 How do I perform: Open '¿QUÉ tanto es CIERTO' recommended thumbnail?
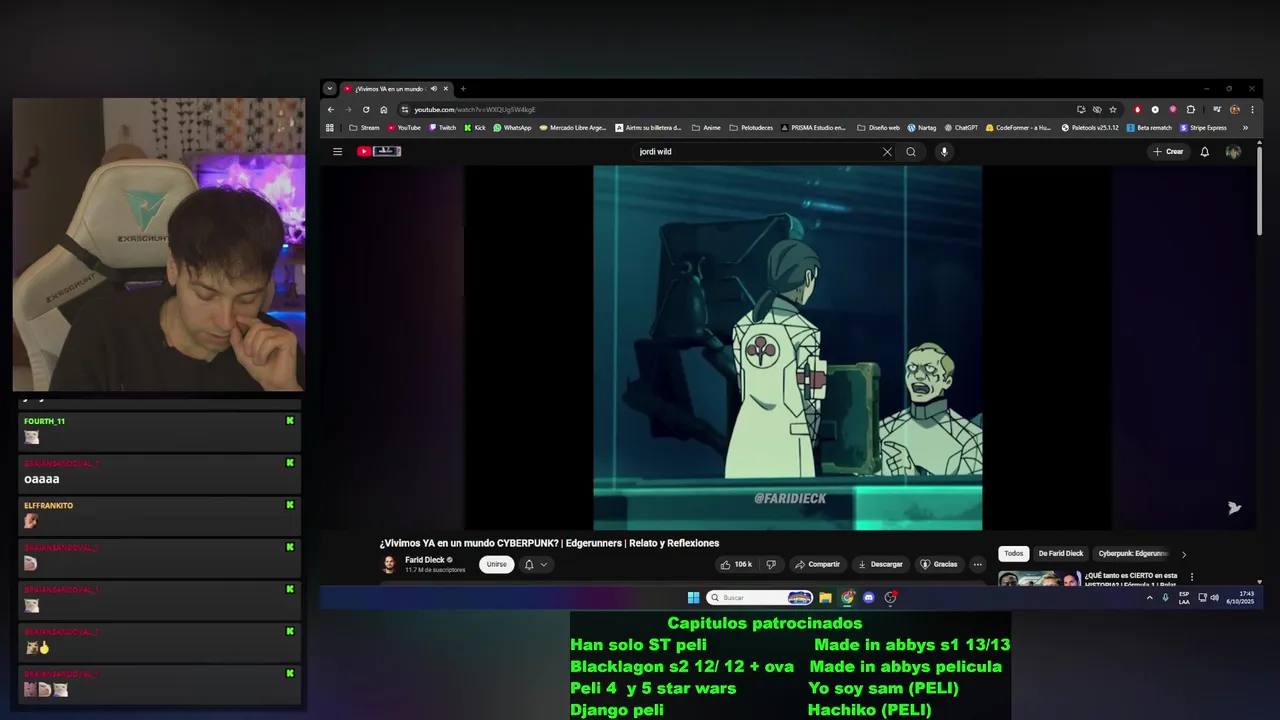click(1039, 578)
